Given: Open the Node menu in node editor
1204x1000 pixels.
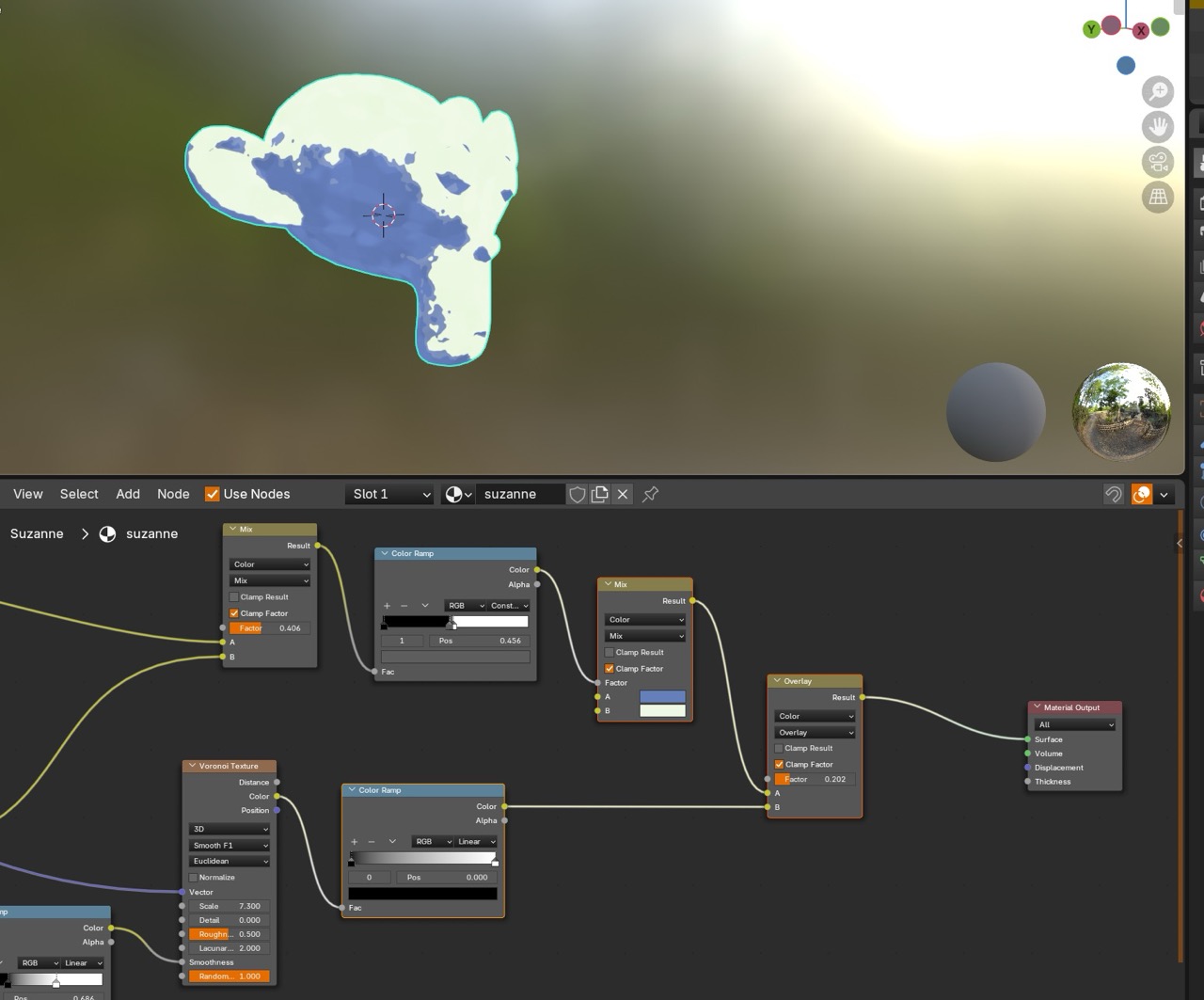Looking at the screenshot, I should [173, 494].
